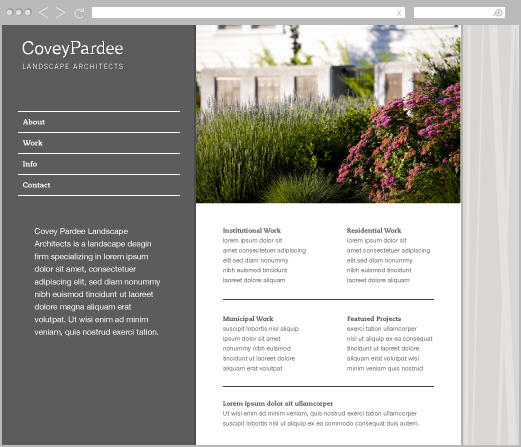Click 'nibh euismod tincidunt' under Institutional Work
Viewport: 521px width, 447px height.
pyautogui.click(x=255, y=270)
